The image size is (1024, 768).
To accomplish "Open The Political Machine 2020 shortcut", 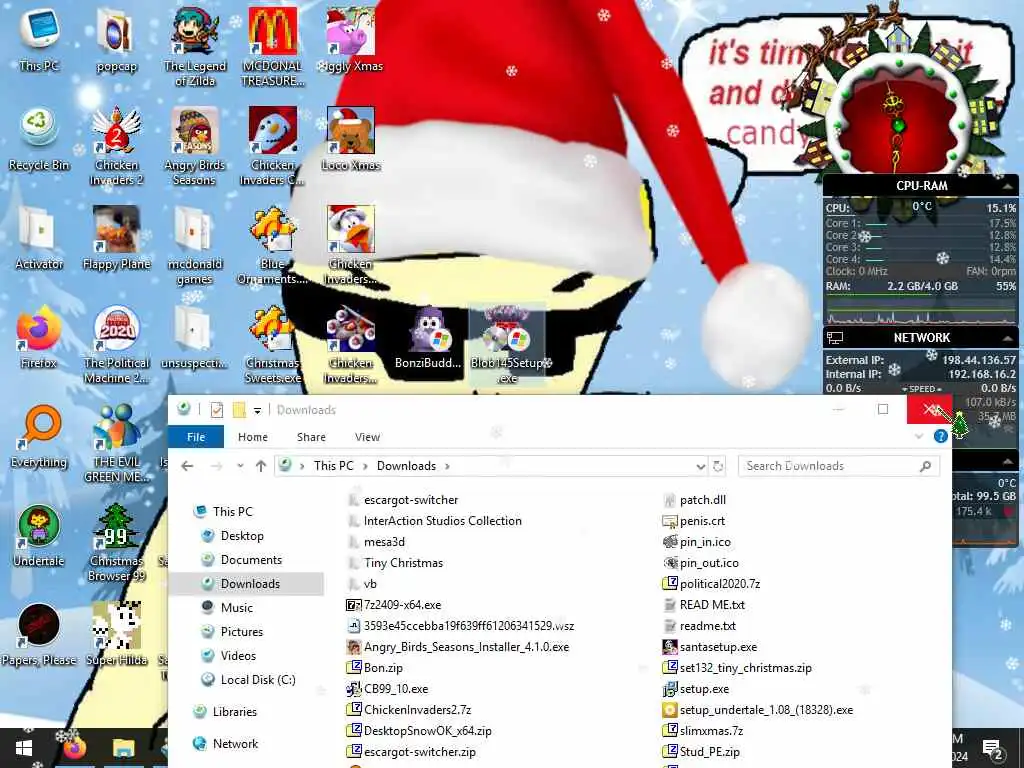I will [x=116, y=344].
